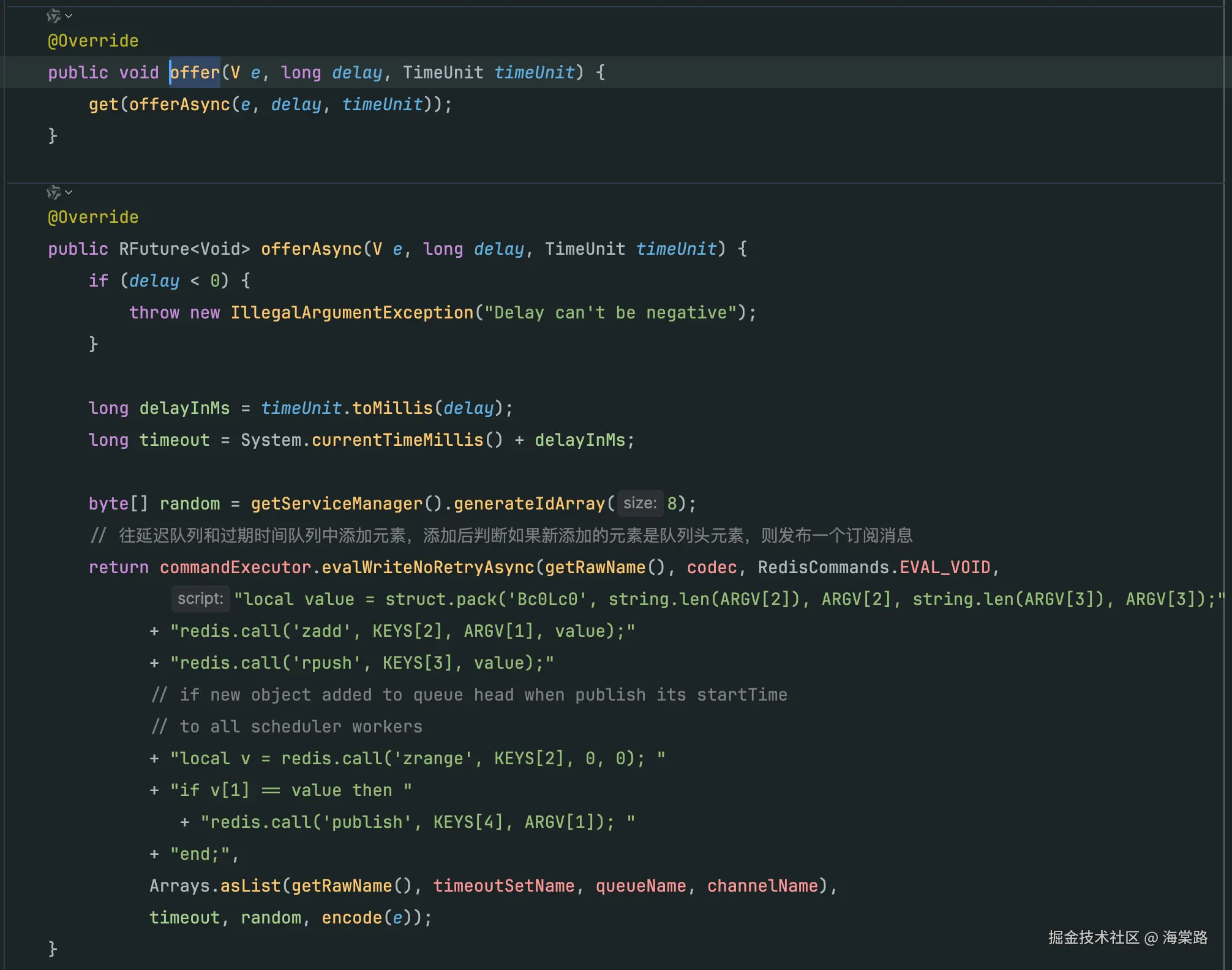This screenshot has width=1232, height=970.
Task: Click the AI assistant icon above offerAsync method
Action: (54, 192)
